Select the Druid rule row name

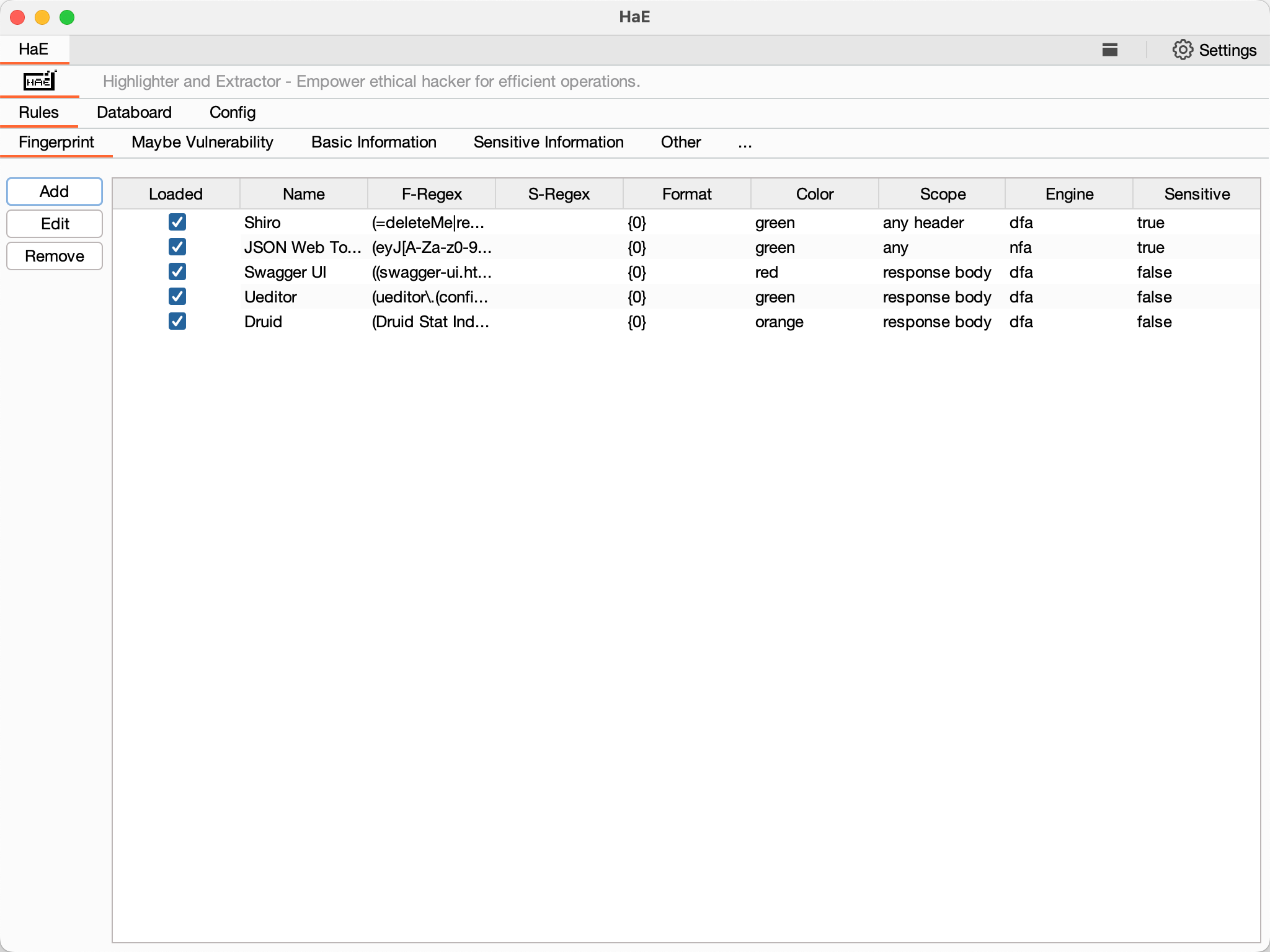pyautogui.click(x=263, y=322)
